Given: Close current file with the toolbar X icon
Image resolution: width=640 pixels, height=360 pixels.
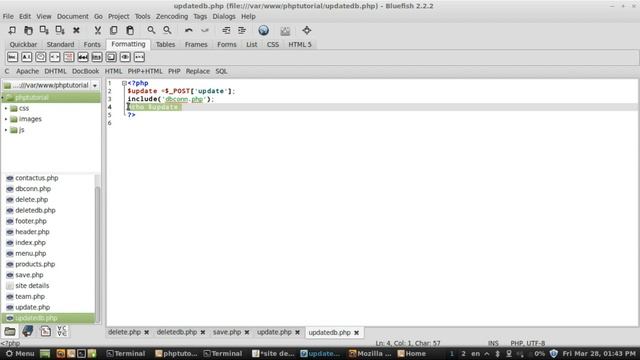Looking at the screenshot, I should tap(76, 30).
